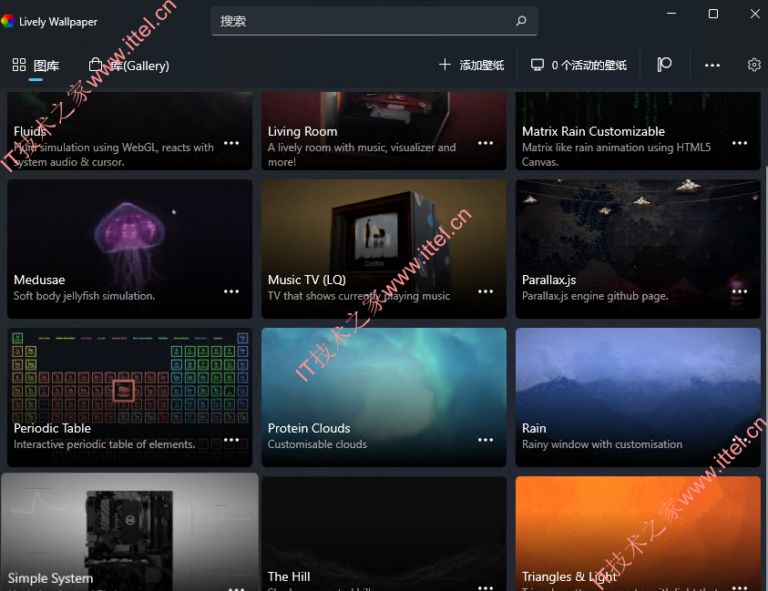
Task: Click inside the 搜索 search field
Action: point(360,21)
